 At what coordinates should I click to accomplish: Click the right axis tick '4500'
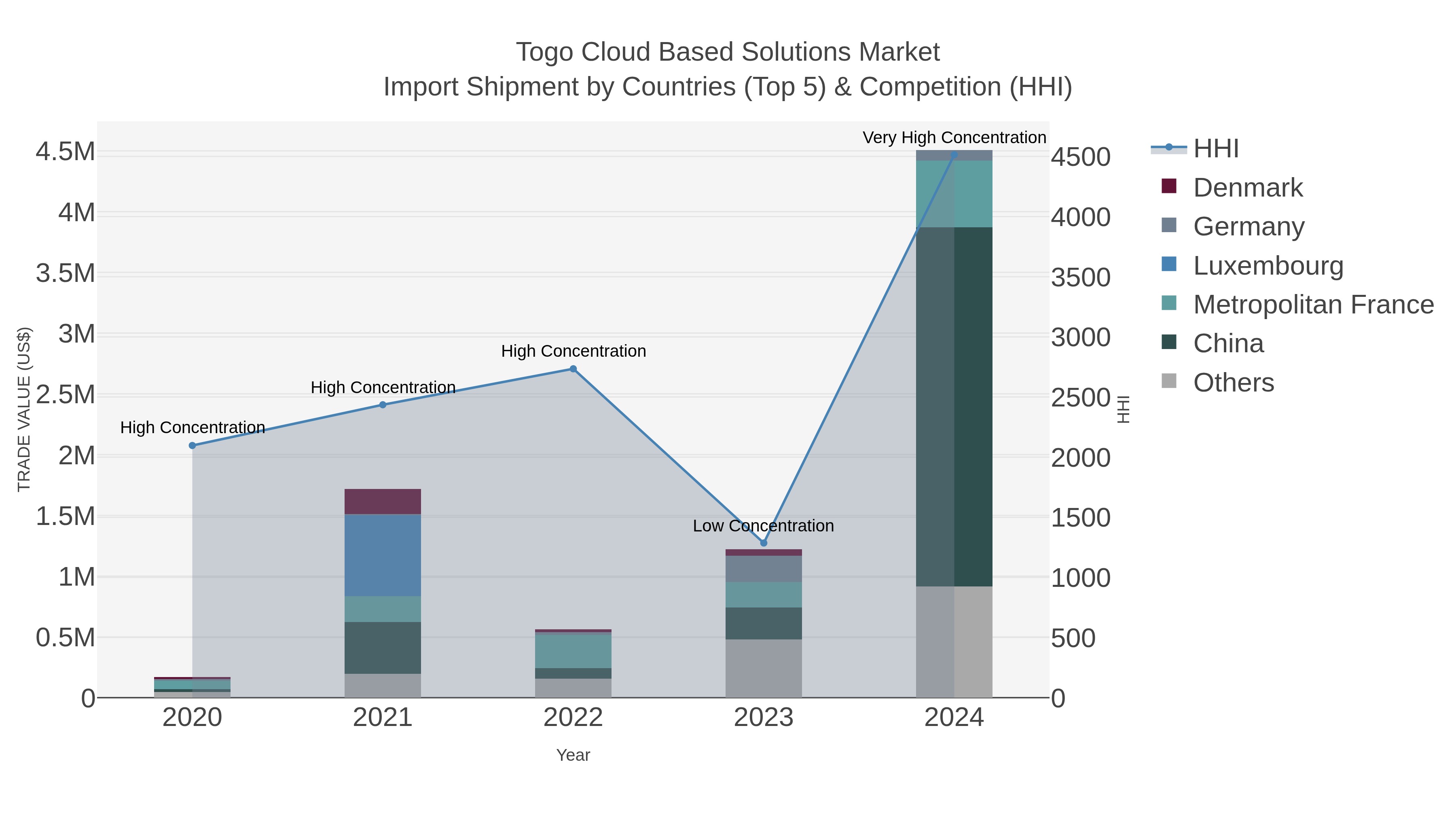[1081, 157]
